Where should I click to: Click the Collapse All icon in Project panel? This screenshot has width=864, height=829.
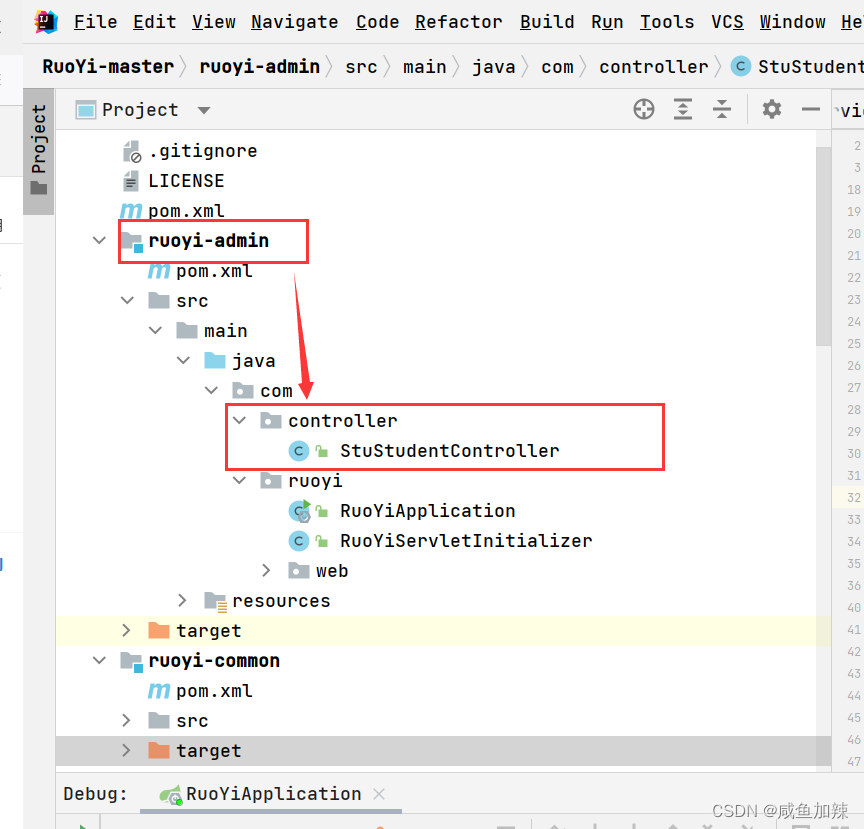[721, 109]
